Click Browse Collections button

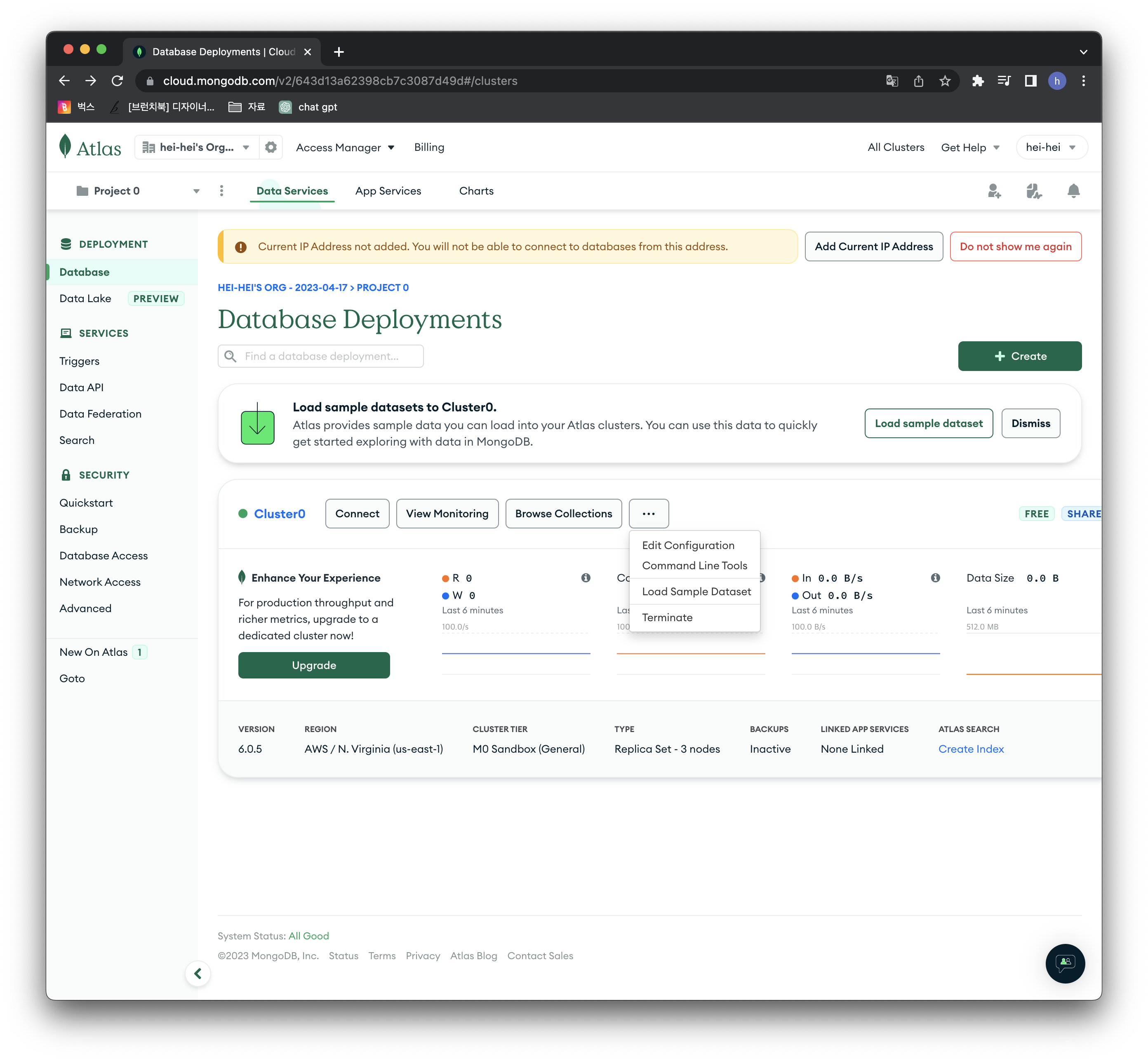pyautogui.click(x=563, y=513)
